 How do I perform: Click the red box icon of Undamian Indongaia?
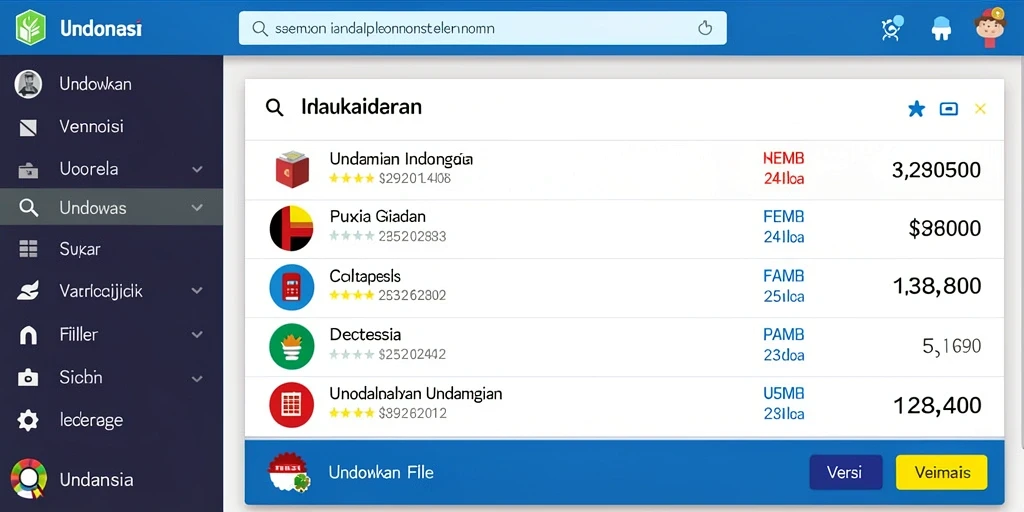(291, 169)
